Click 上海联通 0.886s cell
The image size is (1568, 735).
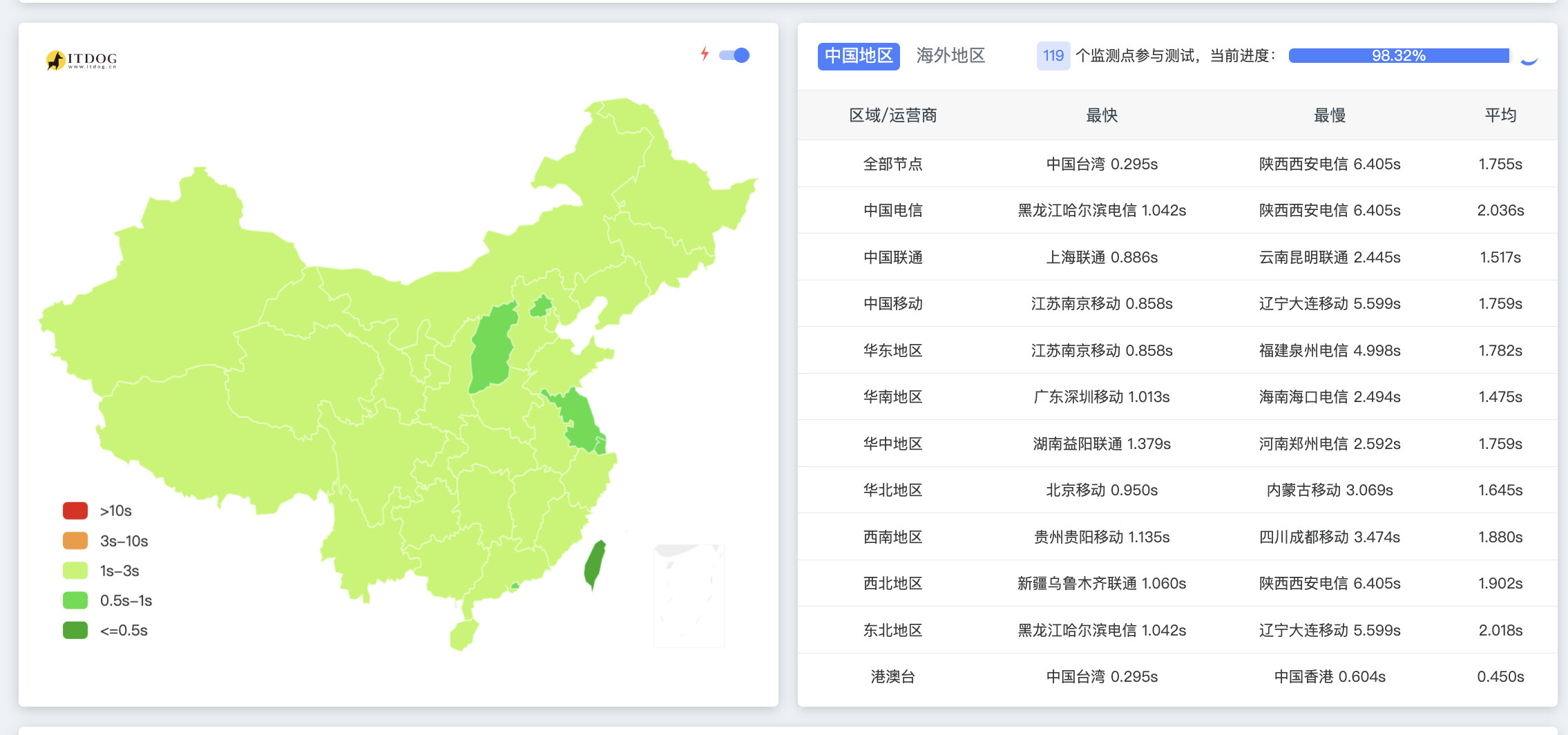click(1102, 257)
